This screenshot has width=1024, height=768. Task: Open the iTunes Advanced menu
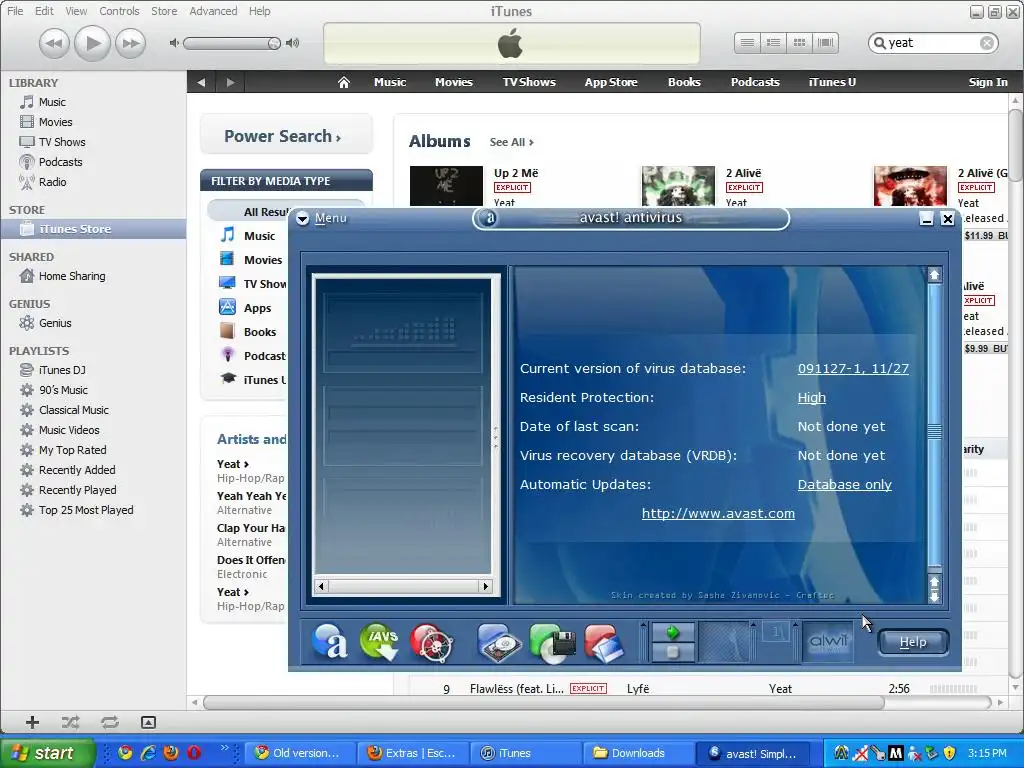[213, 11]
